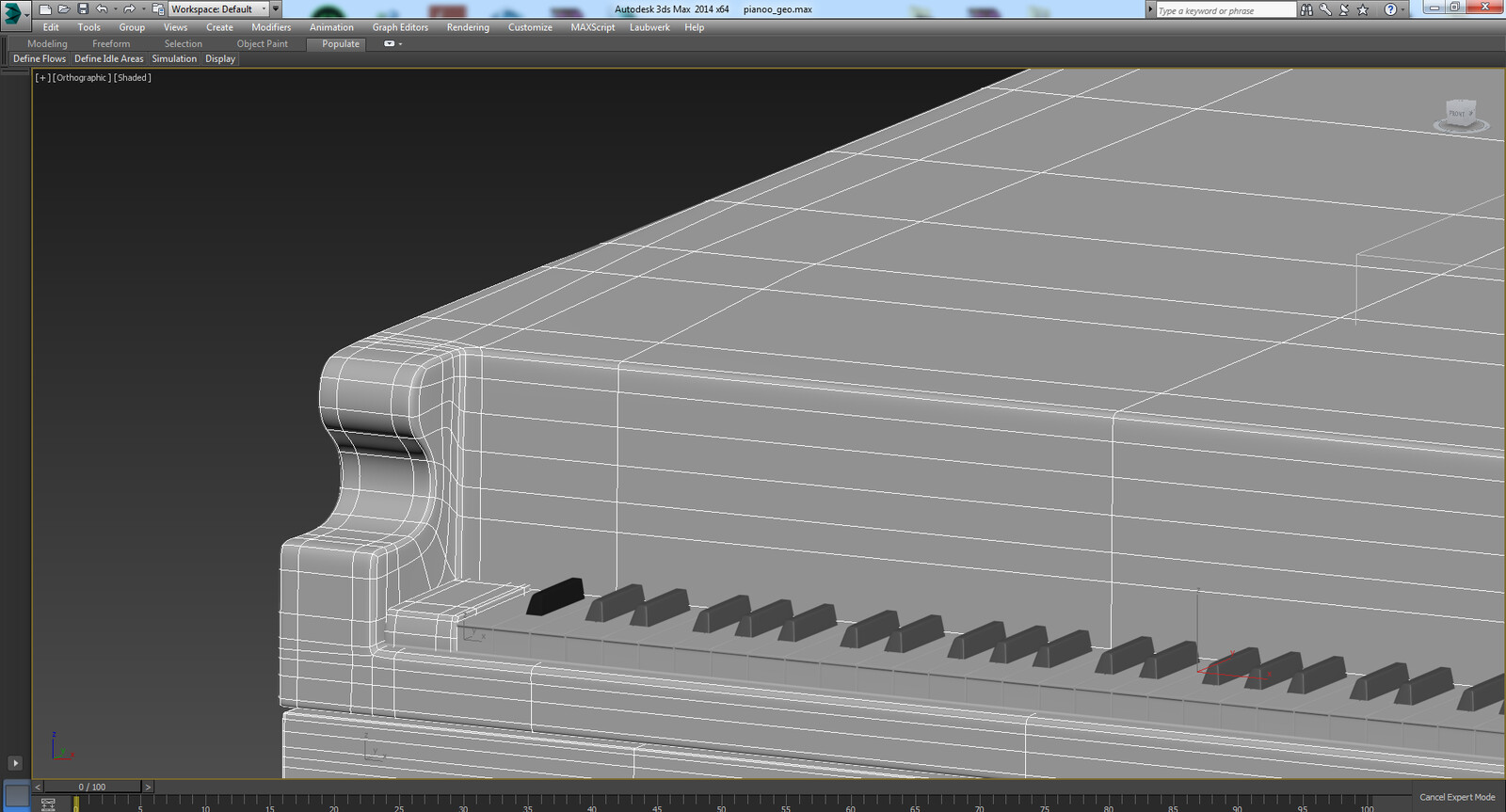1506x812 pixels.
Task: Toggle the ribbon minimize panel button
Action: [390, 44]
